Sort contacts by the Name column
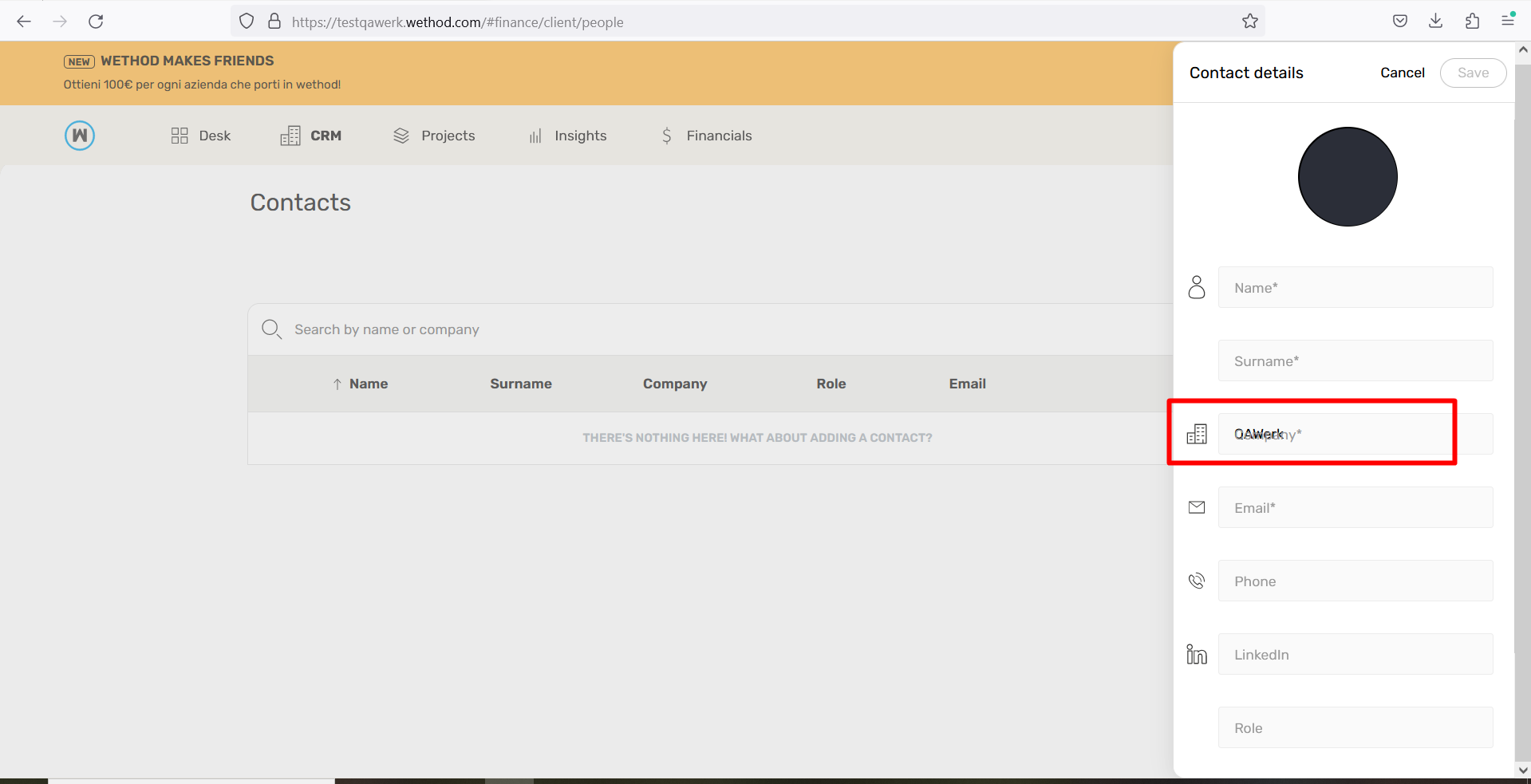Screen dimensions: 1531x784 pos(360,384)
